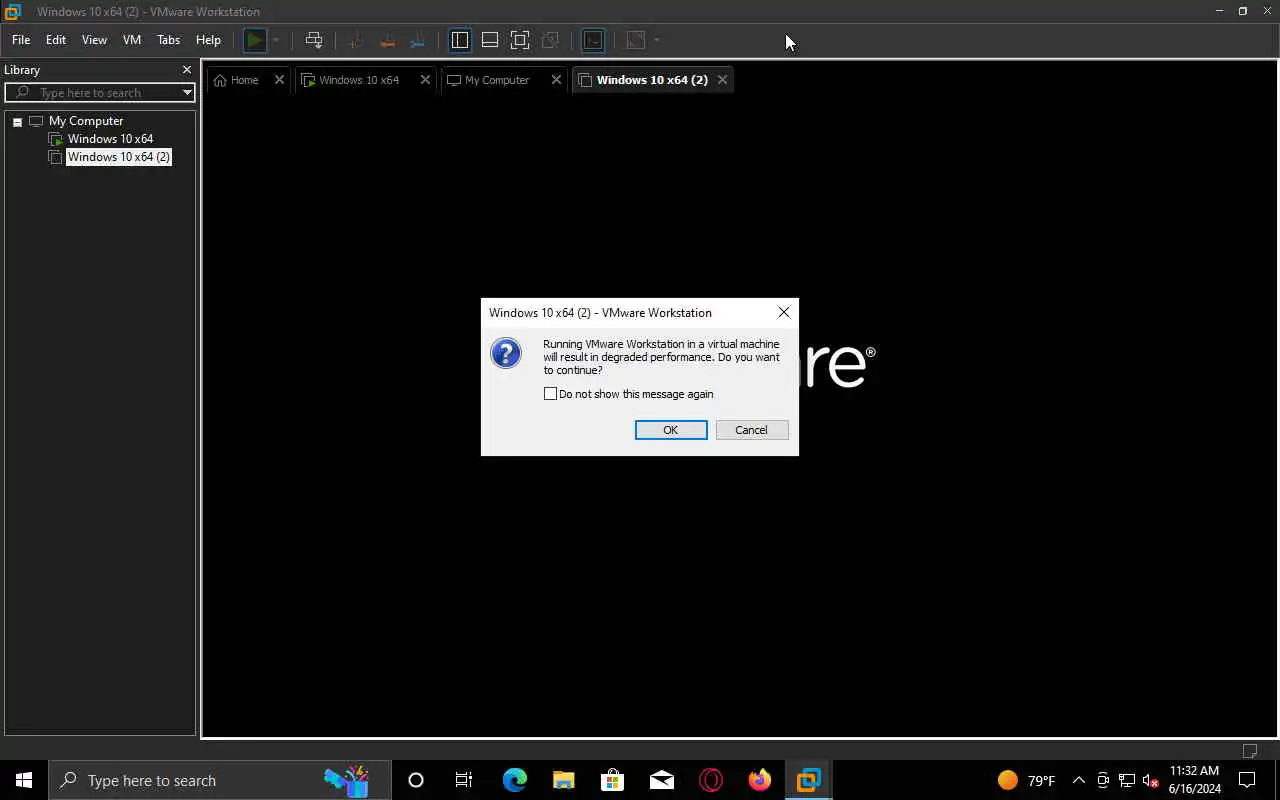This screenshot has width=1280, height=800.
Task: Open Mail app from taskbar
Action: 661,780
